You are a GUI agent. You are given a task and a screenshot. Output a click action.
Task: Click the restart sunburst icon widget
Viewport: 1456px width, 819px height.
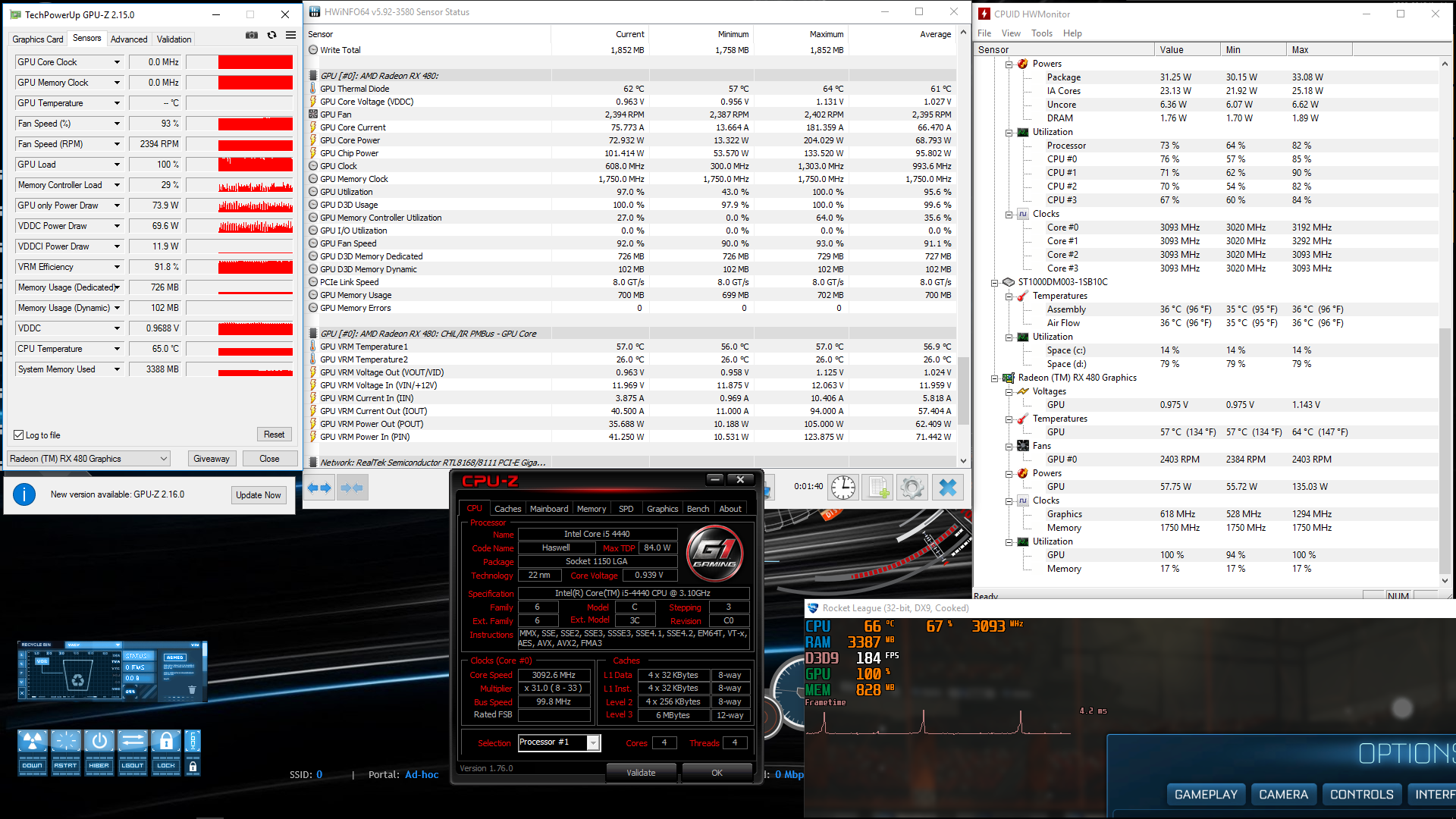pyautogui.click(x=66, y=741)
